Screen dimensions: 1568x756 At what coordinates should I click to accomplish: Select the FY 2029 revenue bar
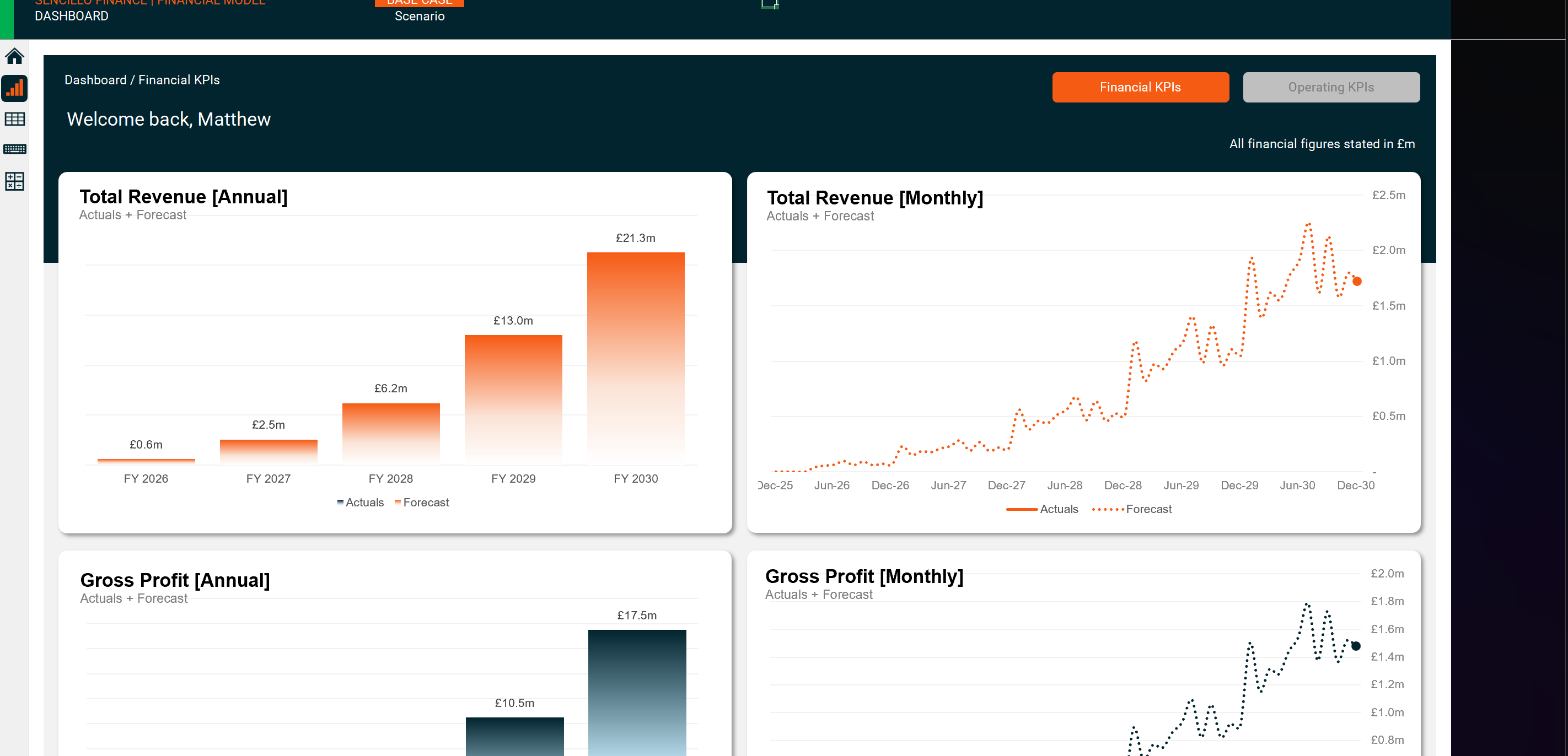tap(513, 399)
